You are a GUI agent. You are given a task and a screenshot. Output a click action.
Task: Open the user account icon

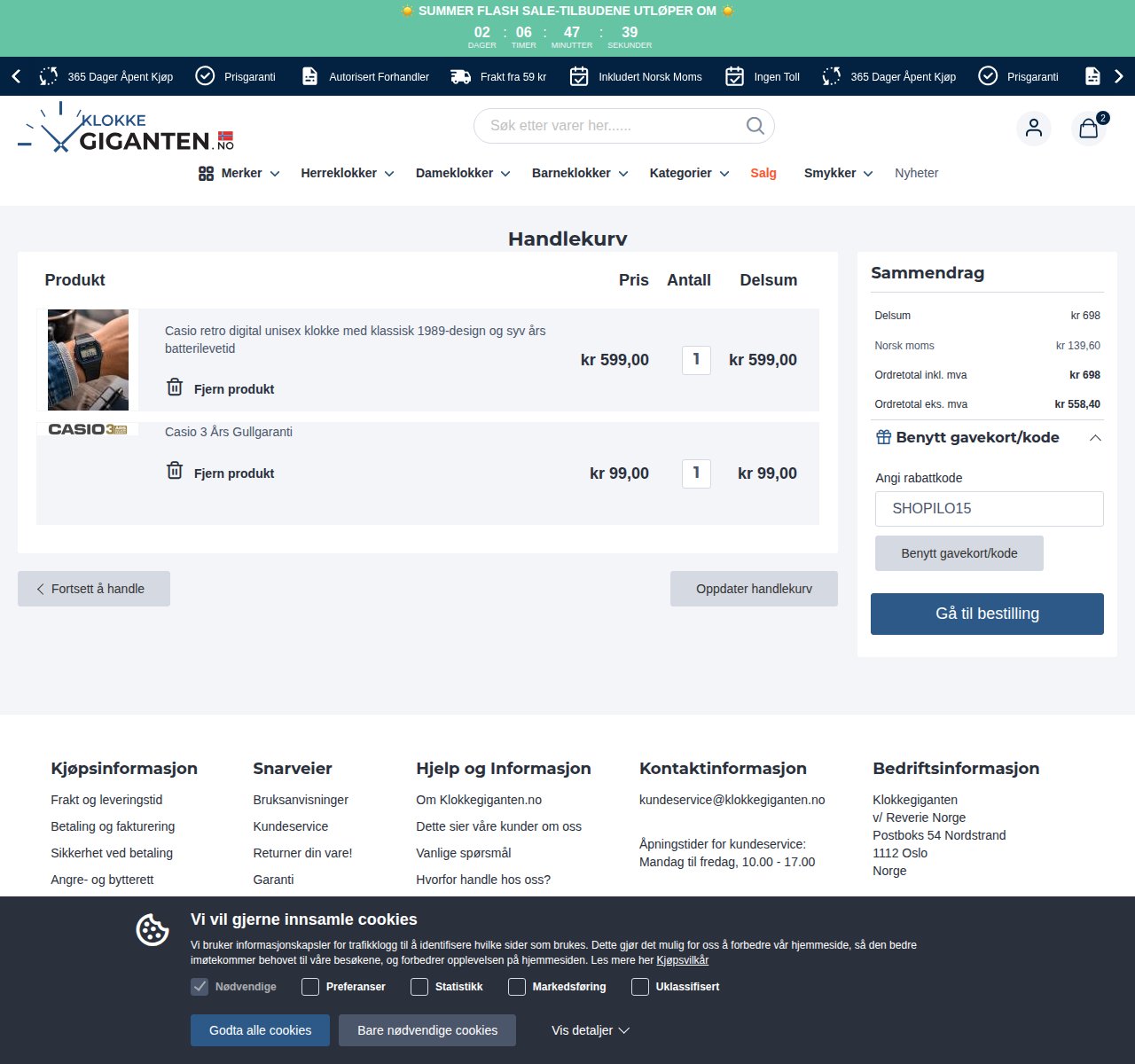click(x=1034, y=129)
